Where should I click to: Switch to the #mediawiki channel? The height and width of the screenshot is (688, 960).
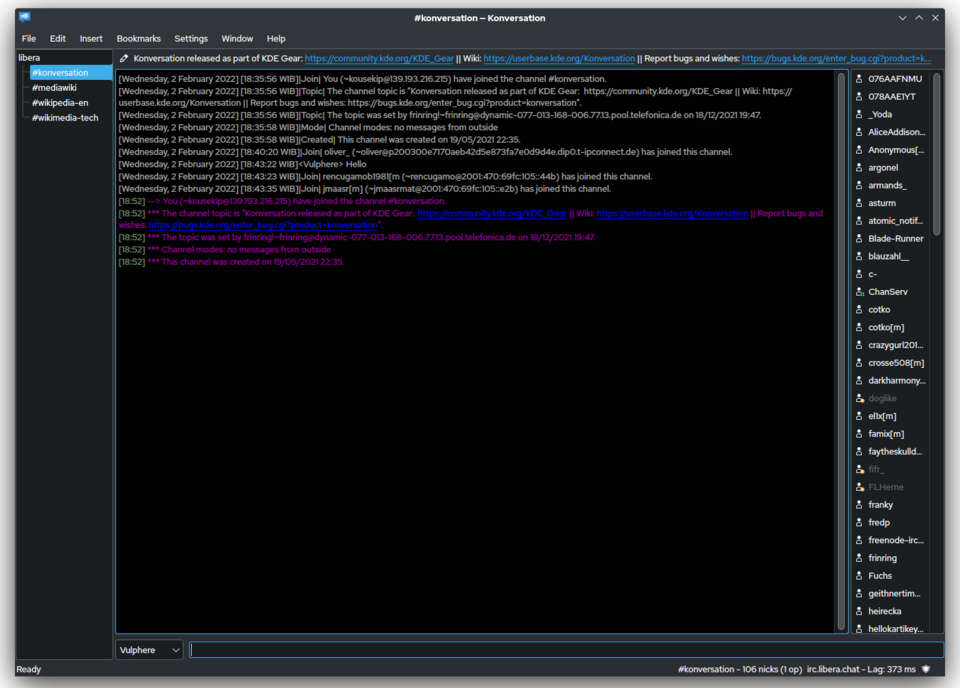tap(57, 88)
